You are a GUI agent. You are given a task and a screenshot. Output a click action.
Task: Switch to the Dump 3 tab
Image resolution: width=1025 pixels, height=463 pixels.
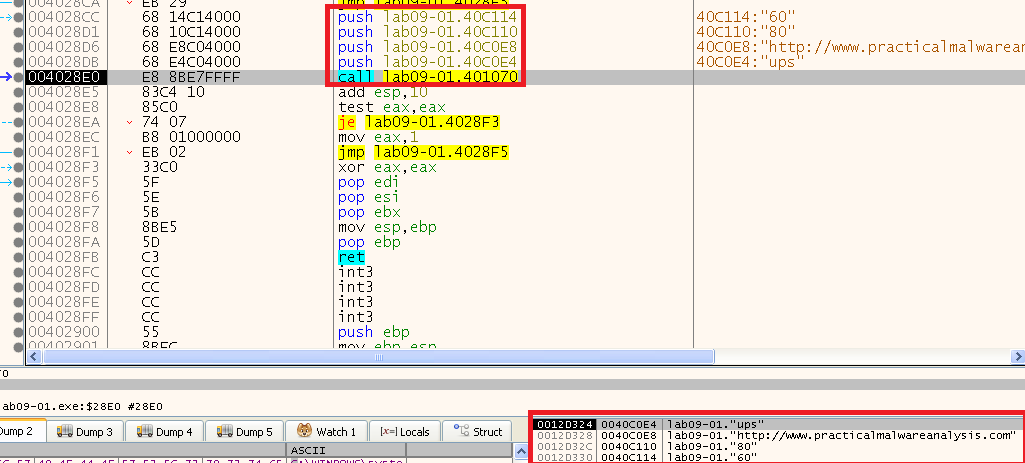(85, 432)
